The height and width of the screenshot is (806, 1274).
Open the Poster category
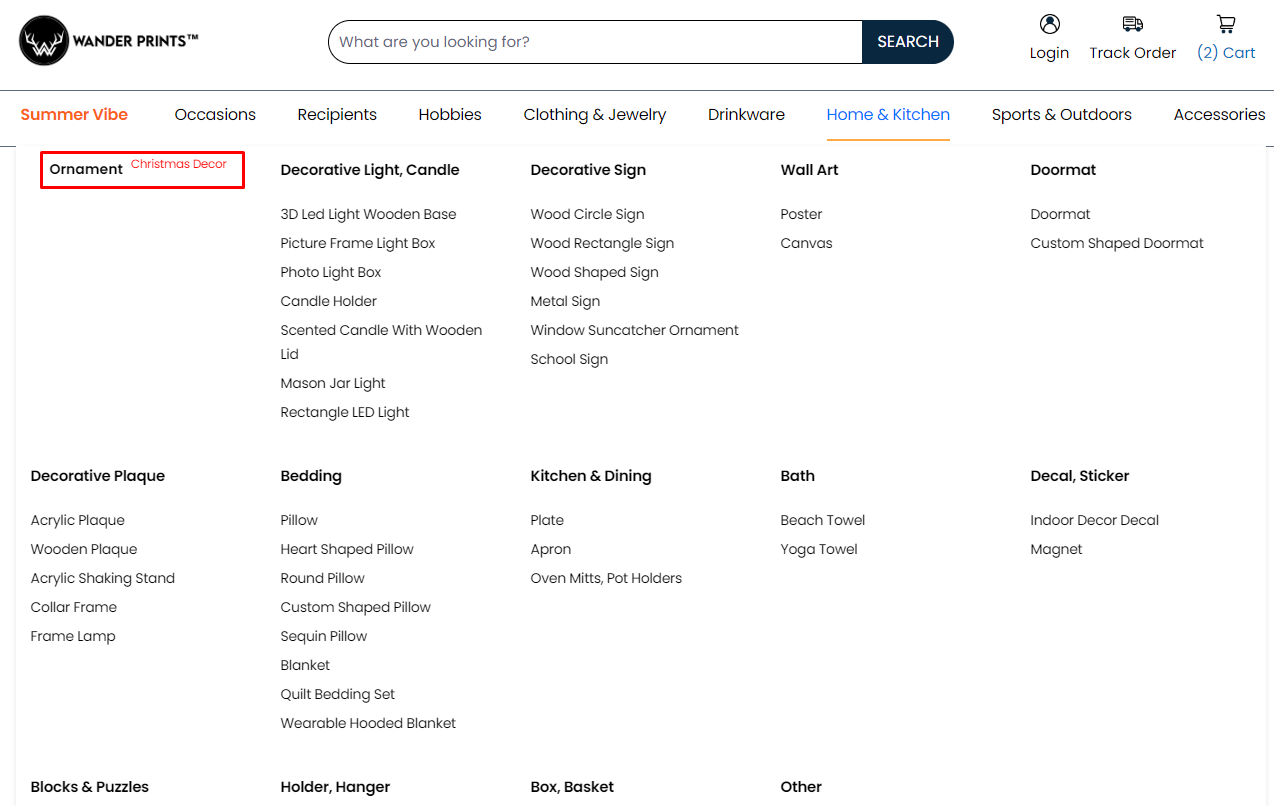(x=801, y=214)
